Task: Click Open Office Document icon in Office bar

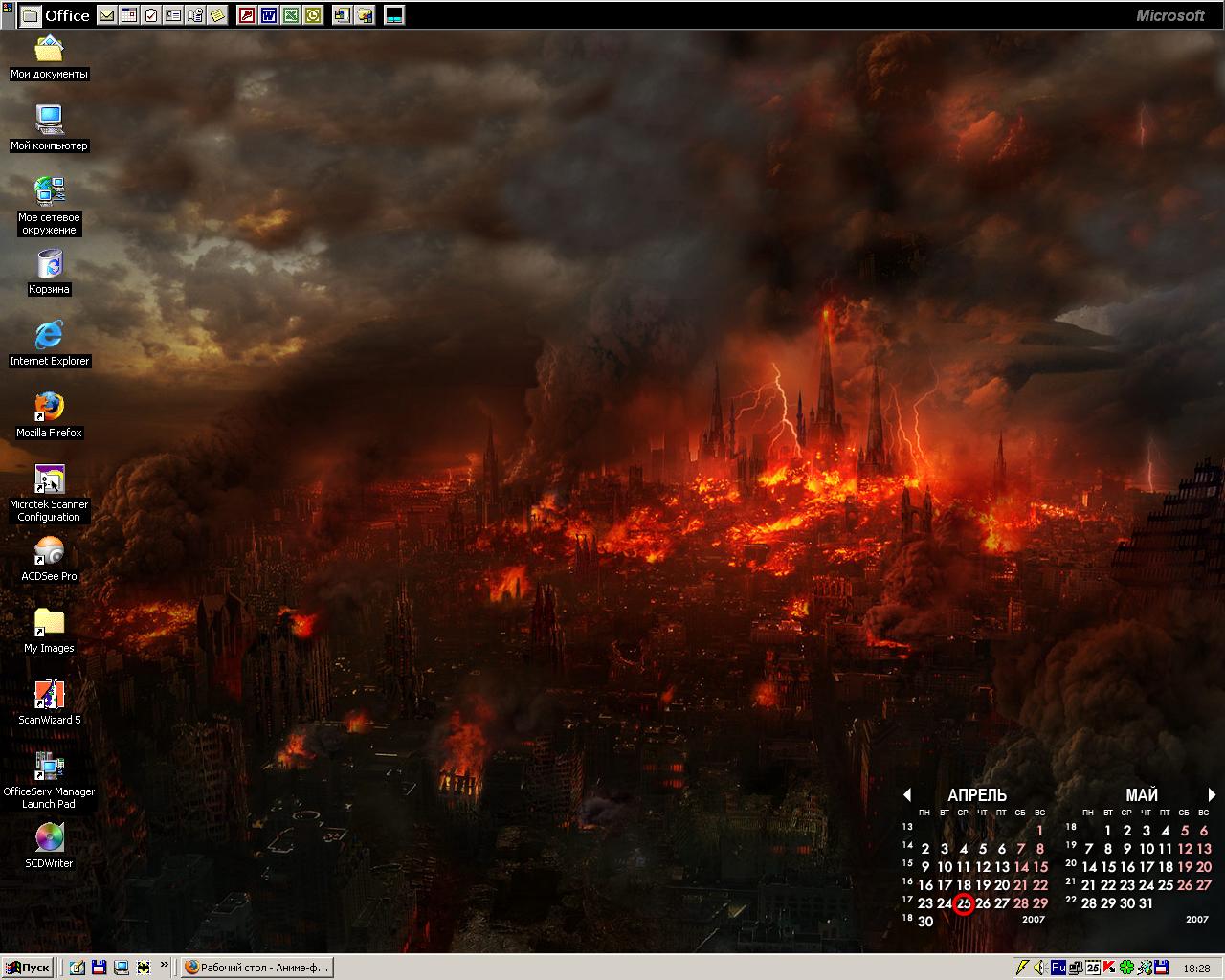Action: 364,15
